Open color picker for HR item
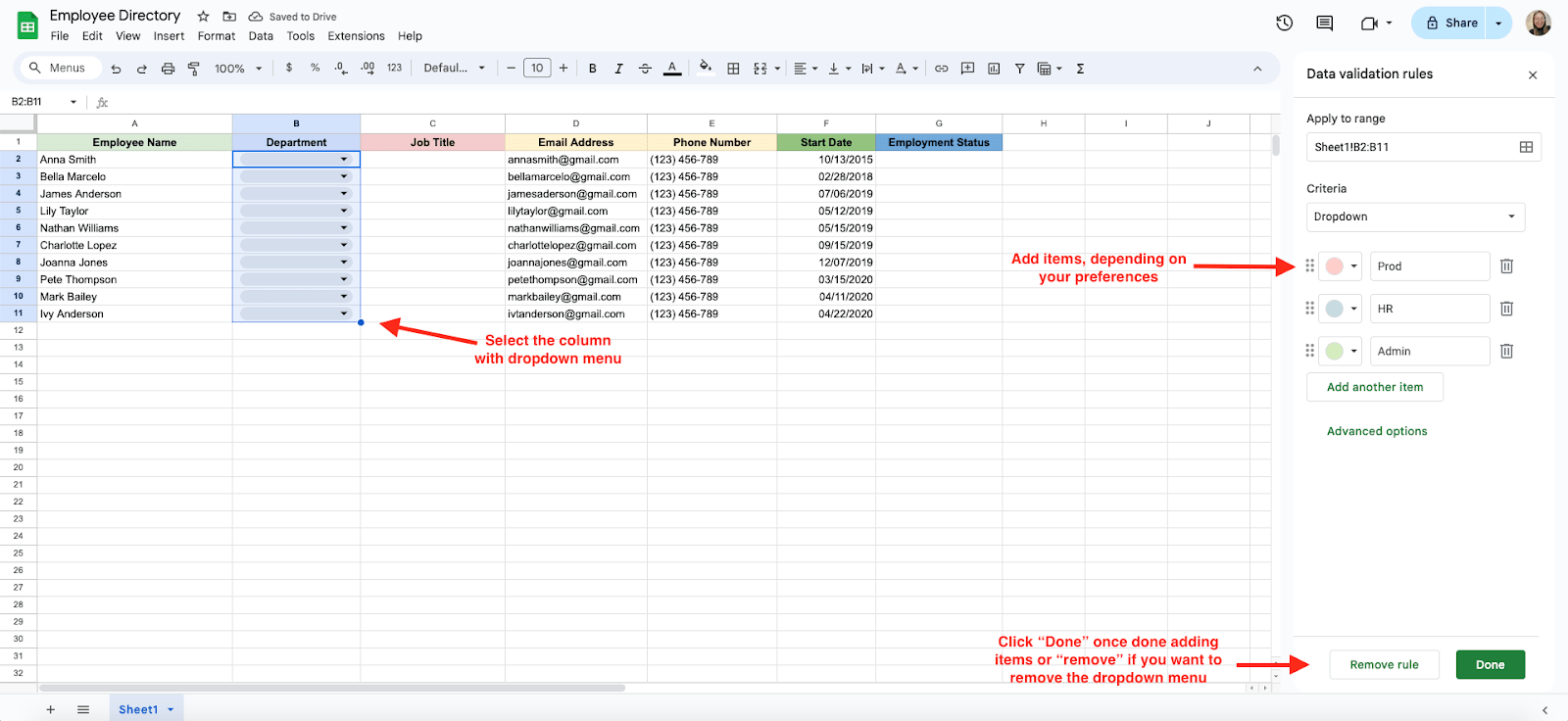This screenshot has width=1568, height=721. (x=1341, y=309)
